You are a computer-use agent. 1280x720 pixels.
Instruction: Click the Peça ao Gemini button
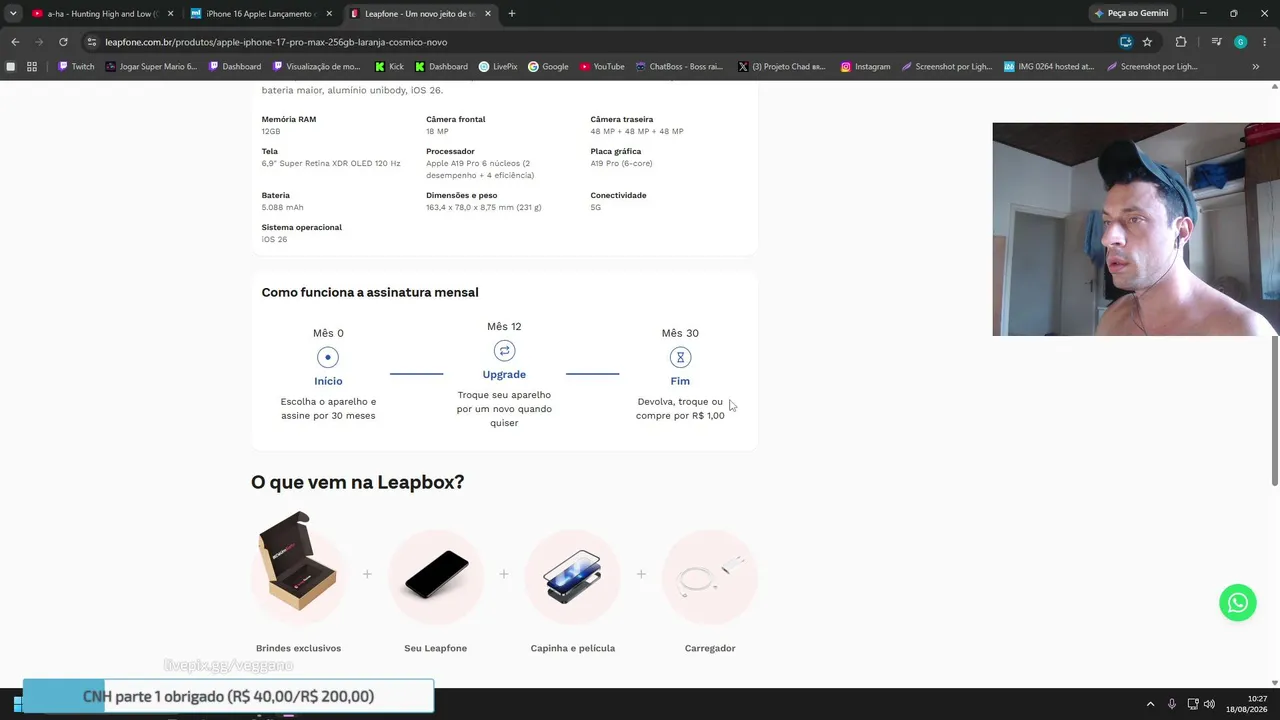coord(1131,14)
